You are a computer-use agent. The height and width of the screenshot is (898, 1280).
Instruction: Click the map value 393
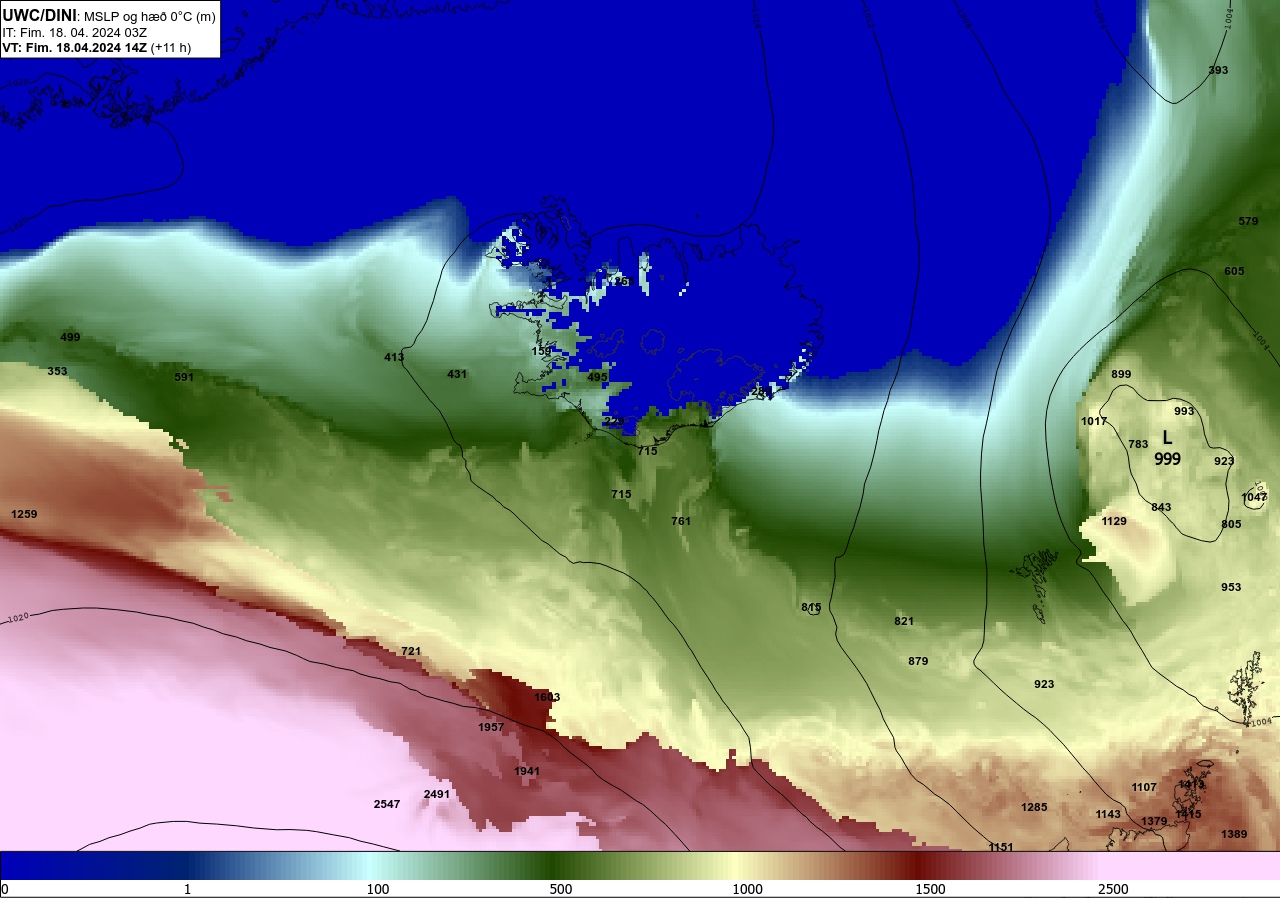coord(1218,70)
